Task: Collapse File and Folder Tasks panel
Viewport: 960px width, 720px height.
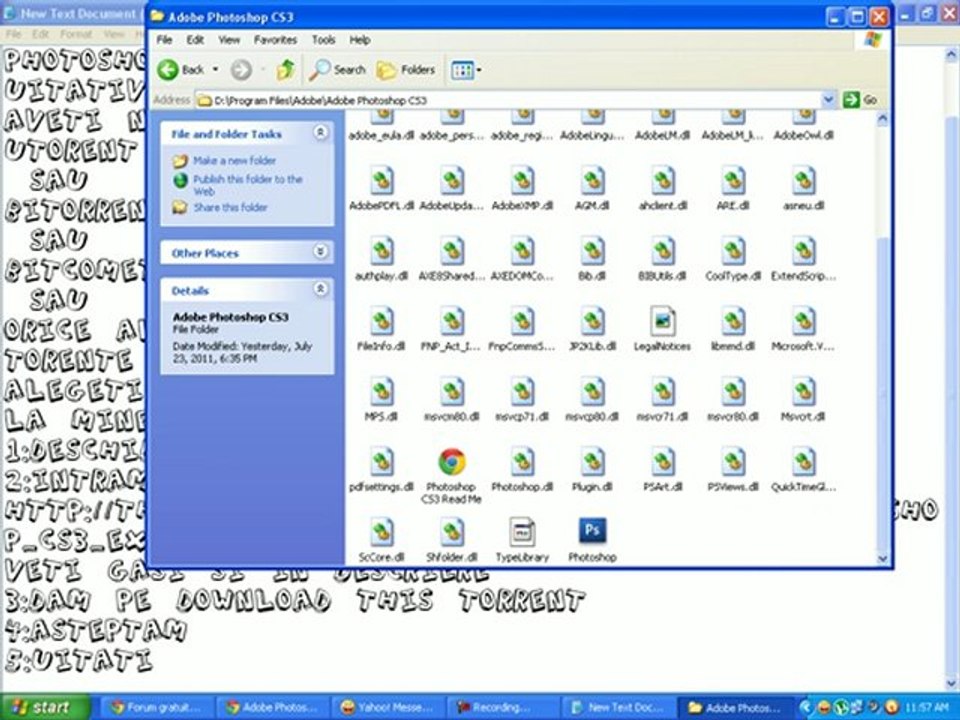Action: (x=320, y=132)
